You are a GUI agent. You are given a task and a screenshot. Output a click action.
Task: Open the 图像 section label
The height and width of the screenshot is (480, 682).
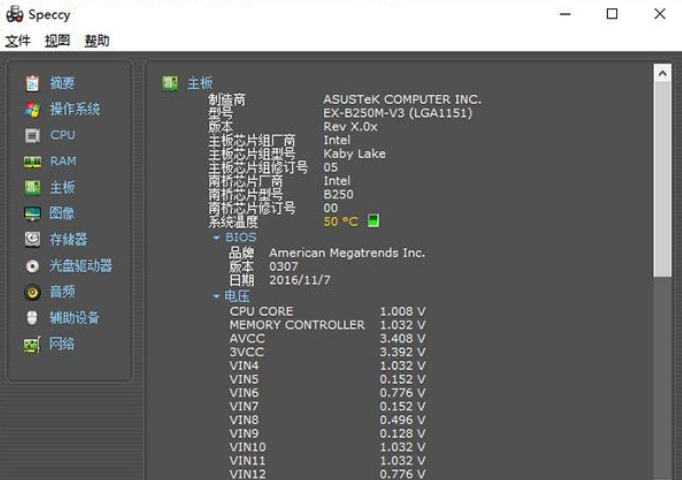[62, 213]
